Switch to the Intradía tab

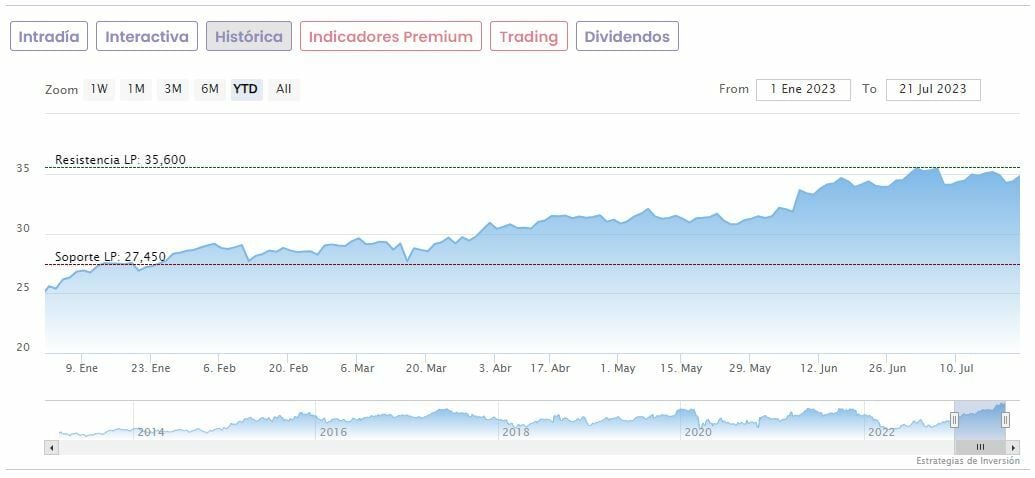click(49, 37)
